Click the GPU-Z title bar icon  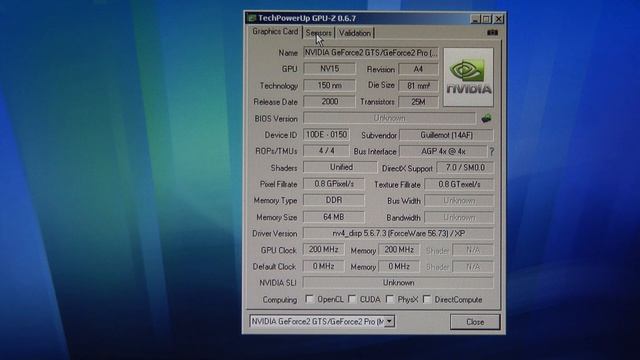tap(251, 18)
